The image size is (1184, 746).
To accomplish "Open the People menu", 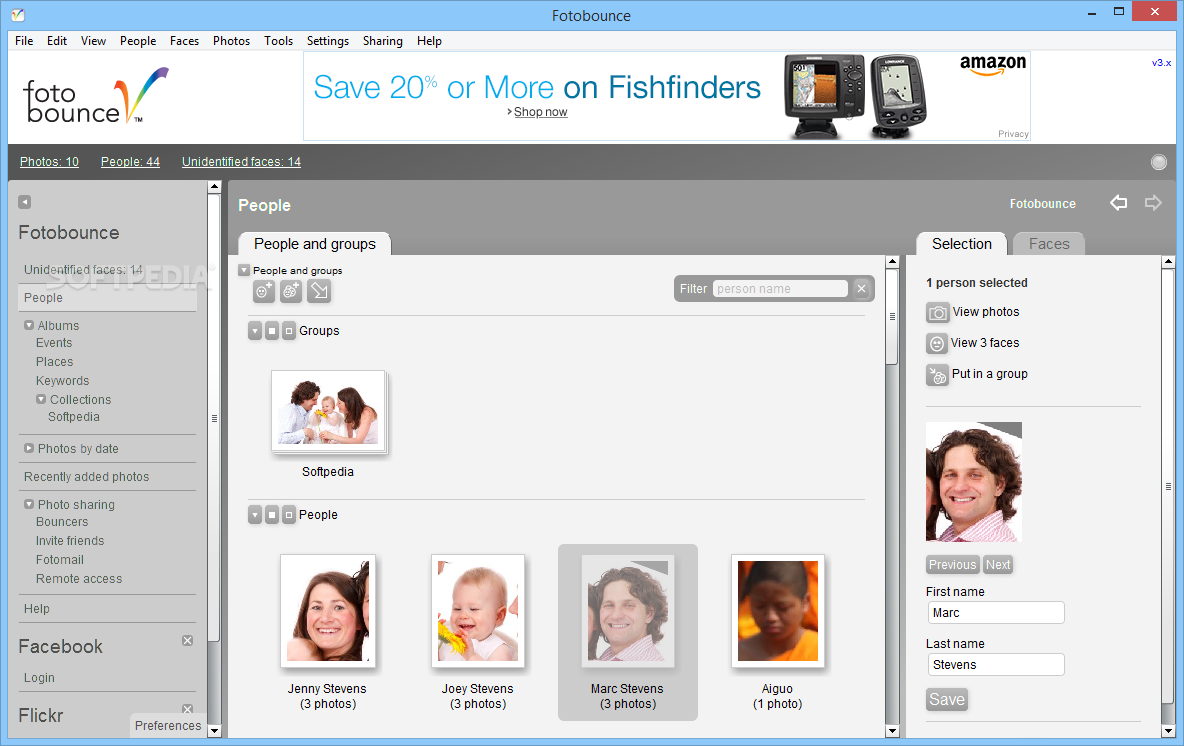I will pyautogui.click(x=138, y=41).
